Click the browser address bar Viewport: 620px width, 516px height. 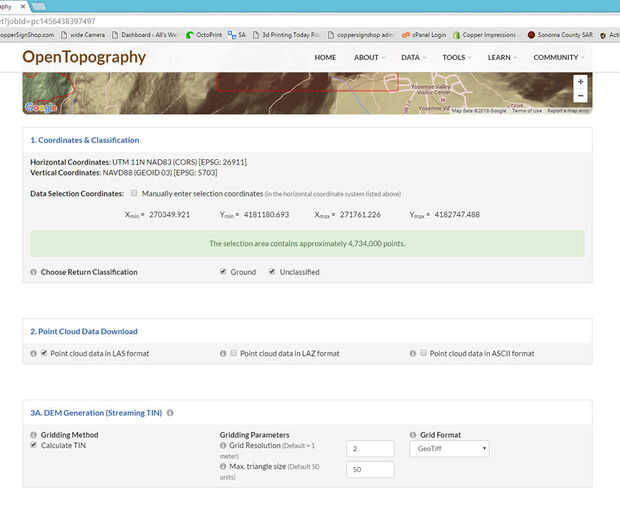308,21
